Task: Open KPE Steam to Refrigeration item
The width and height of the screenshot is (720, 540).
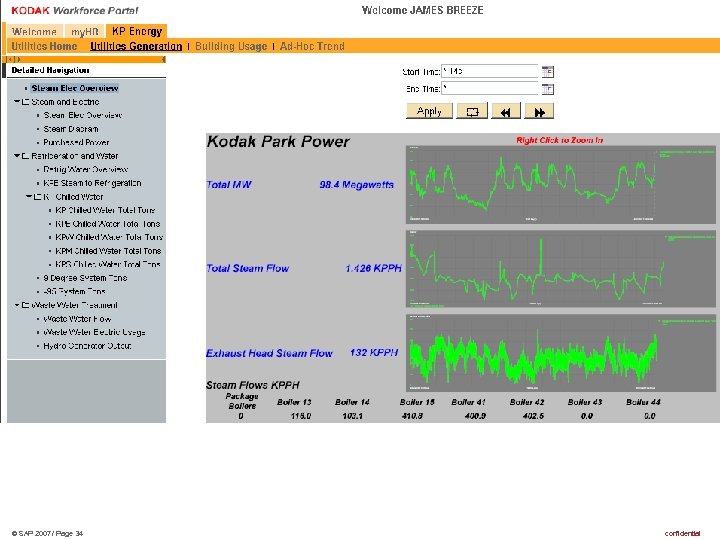Action: point(92,183)
